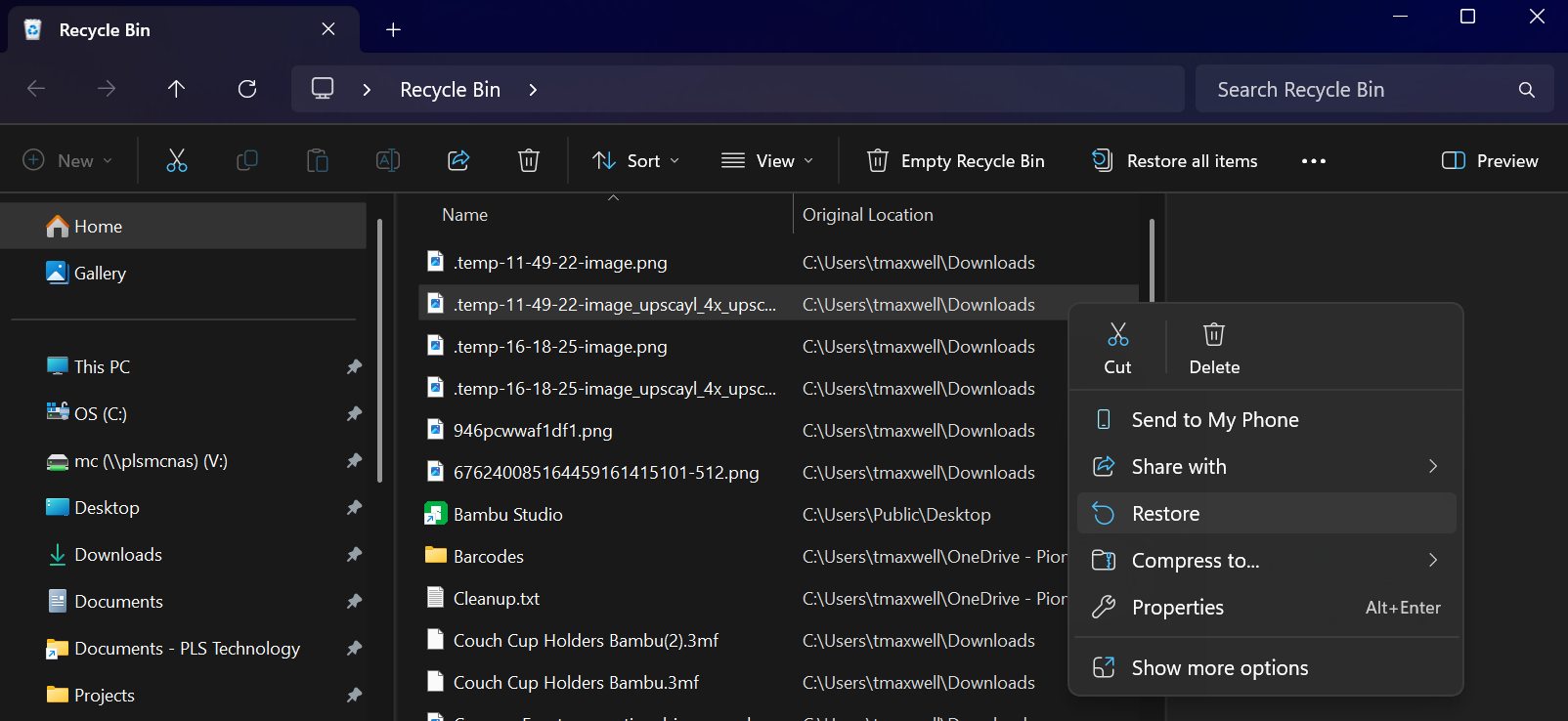The width and height of the screenshot is (1568, 721).
Task: Unpin Desktop using its pin icon
Action: click(x=354, y=508)
